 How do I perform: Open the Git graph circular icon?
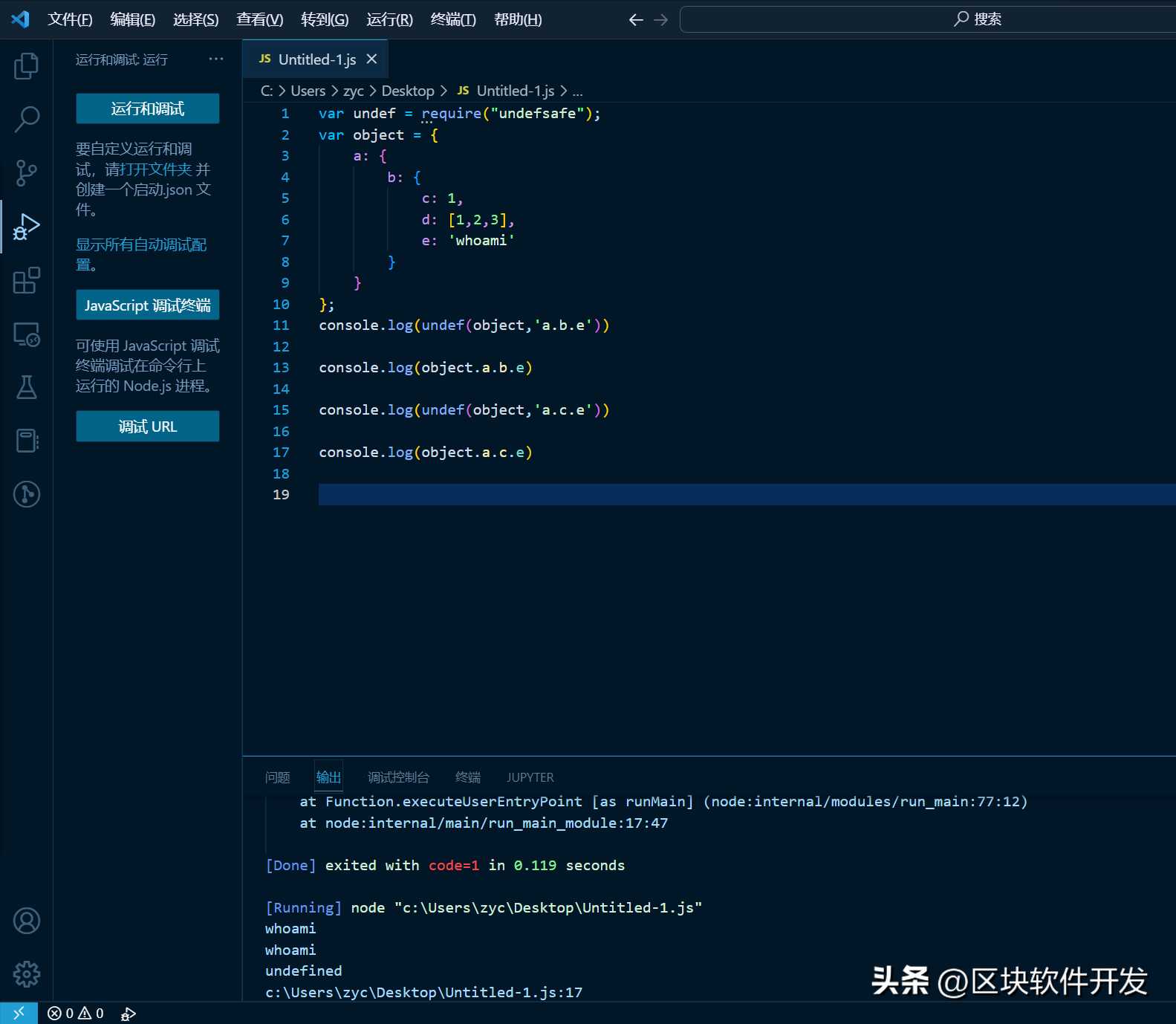26,494
